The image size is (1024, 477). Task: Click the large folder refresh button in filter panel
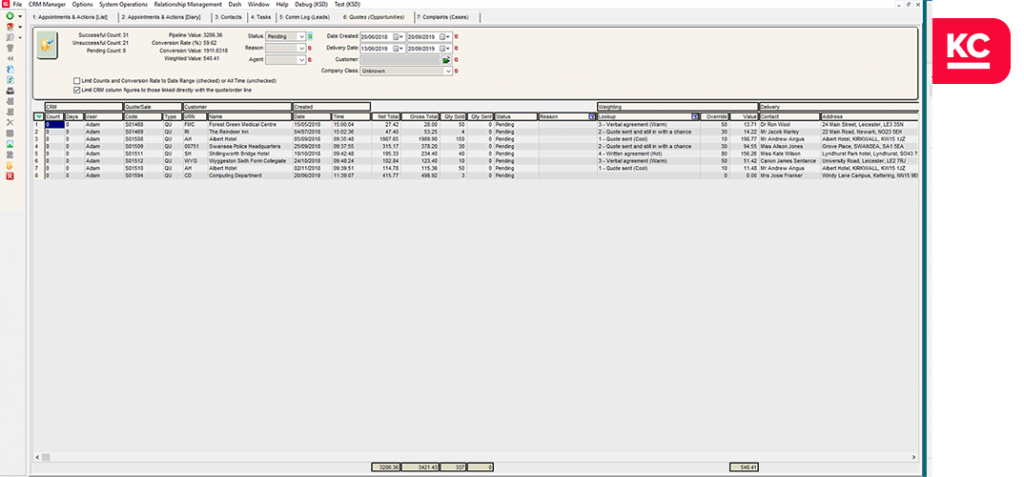point(47,45)
